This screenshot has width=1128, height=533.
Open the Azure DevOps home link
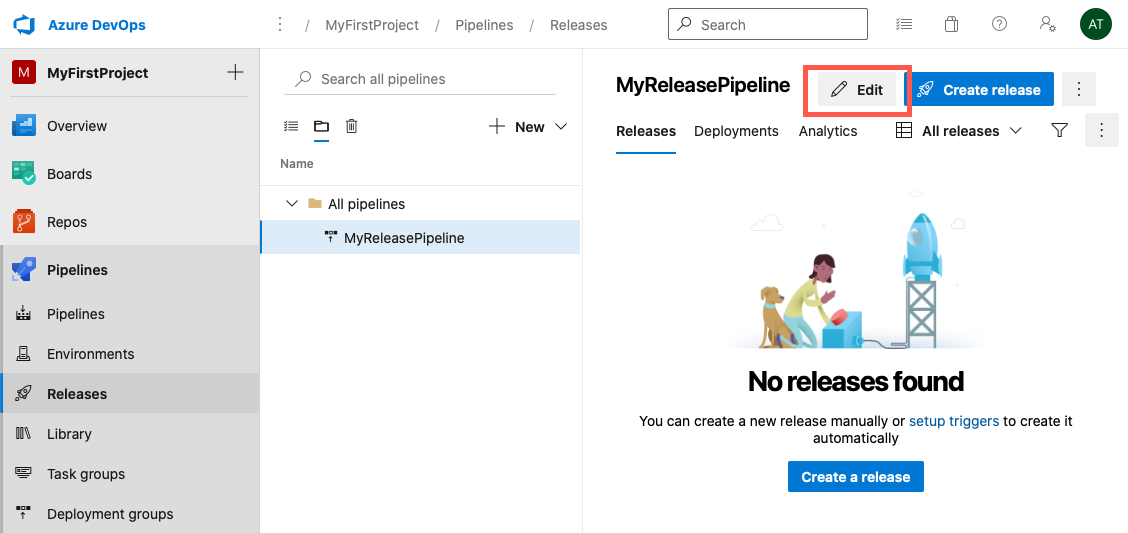(96, 25)
